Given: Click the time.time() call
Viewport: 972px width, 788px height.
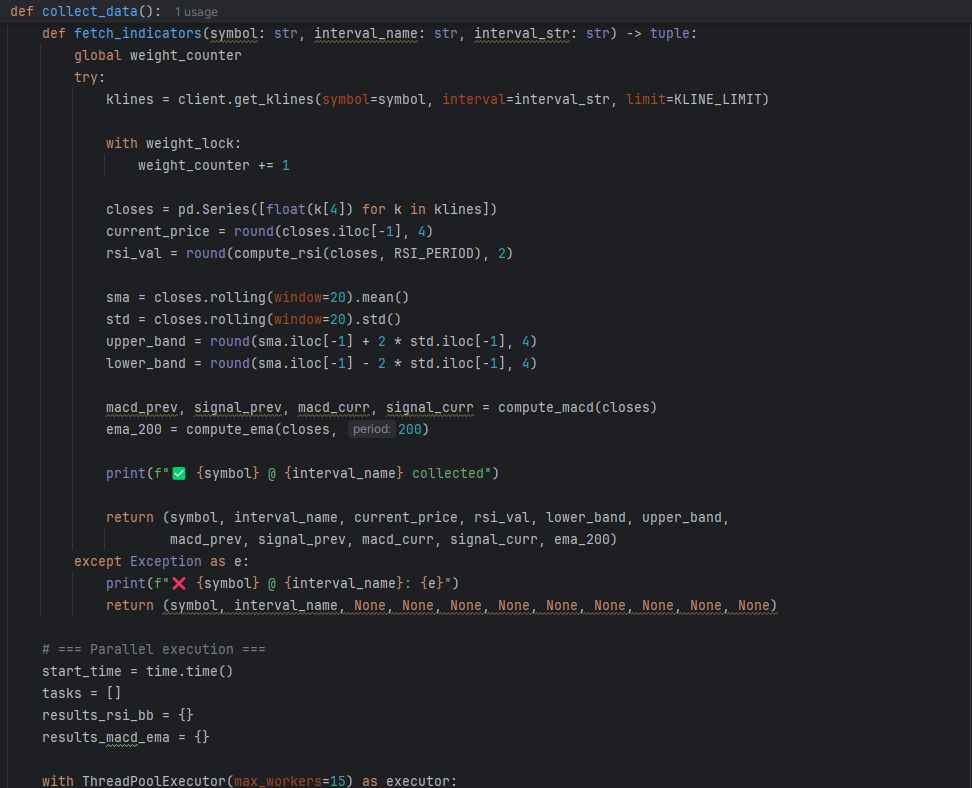Looking at the screenshot, I should point(189,671).
